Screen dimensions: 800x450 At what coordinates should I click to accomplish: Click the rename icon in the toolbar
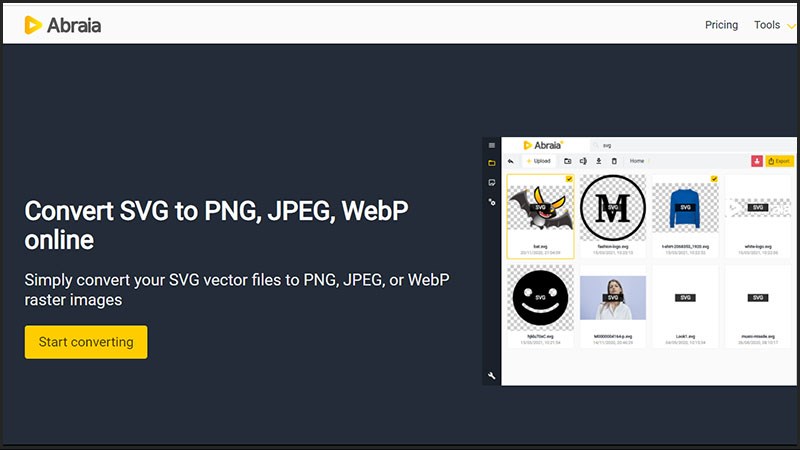pyautogui.click(x=583, y=161)
